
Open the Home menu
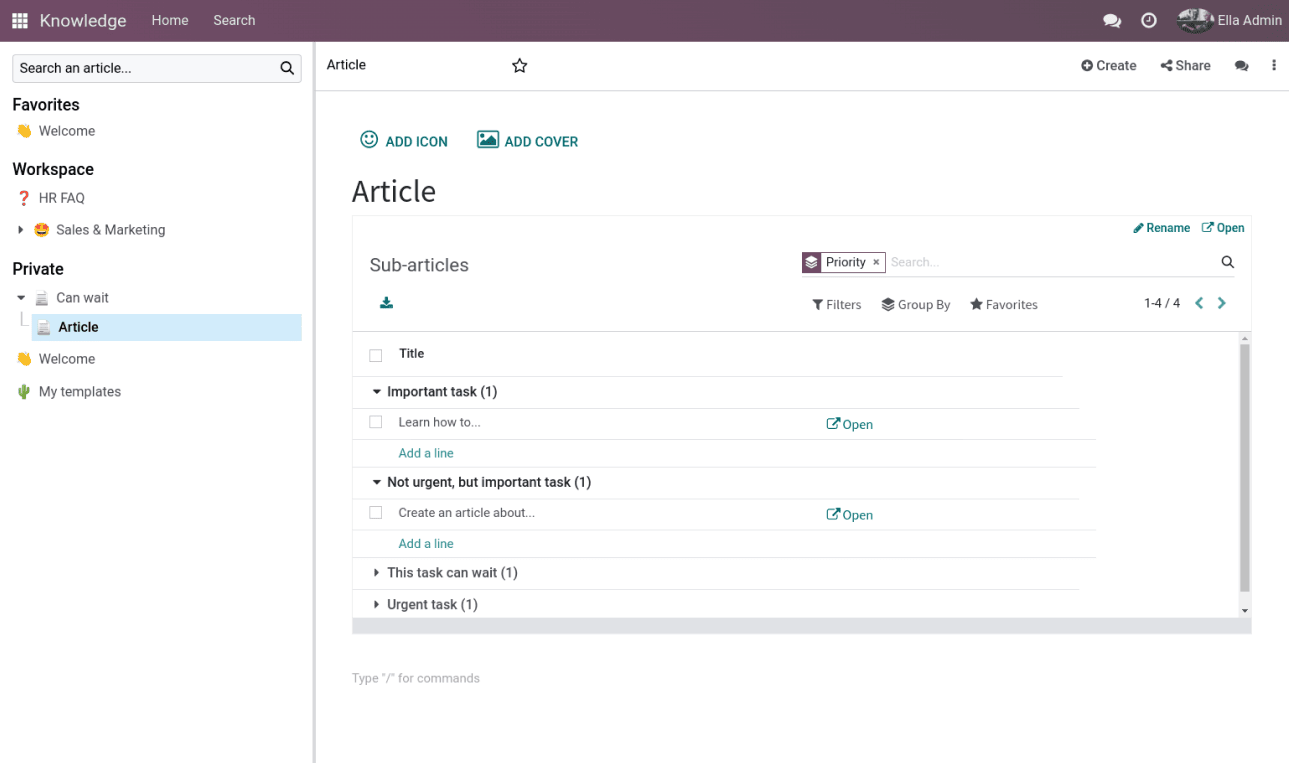[x=170, y=20]
